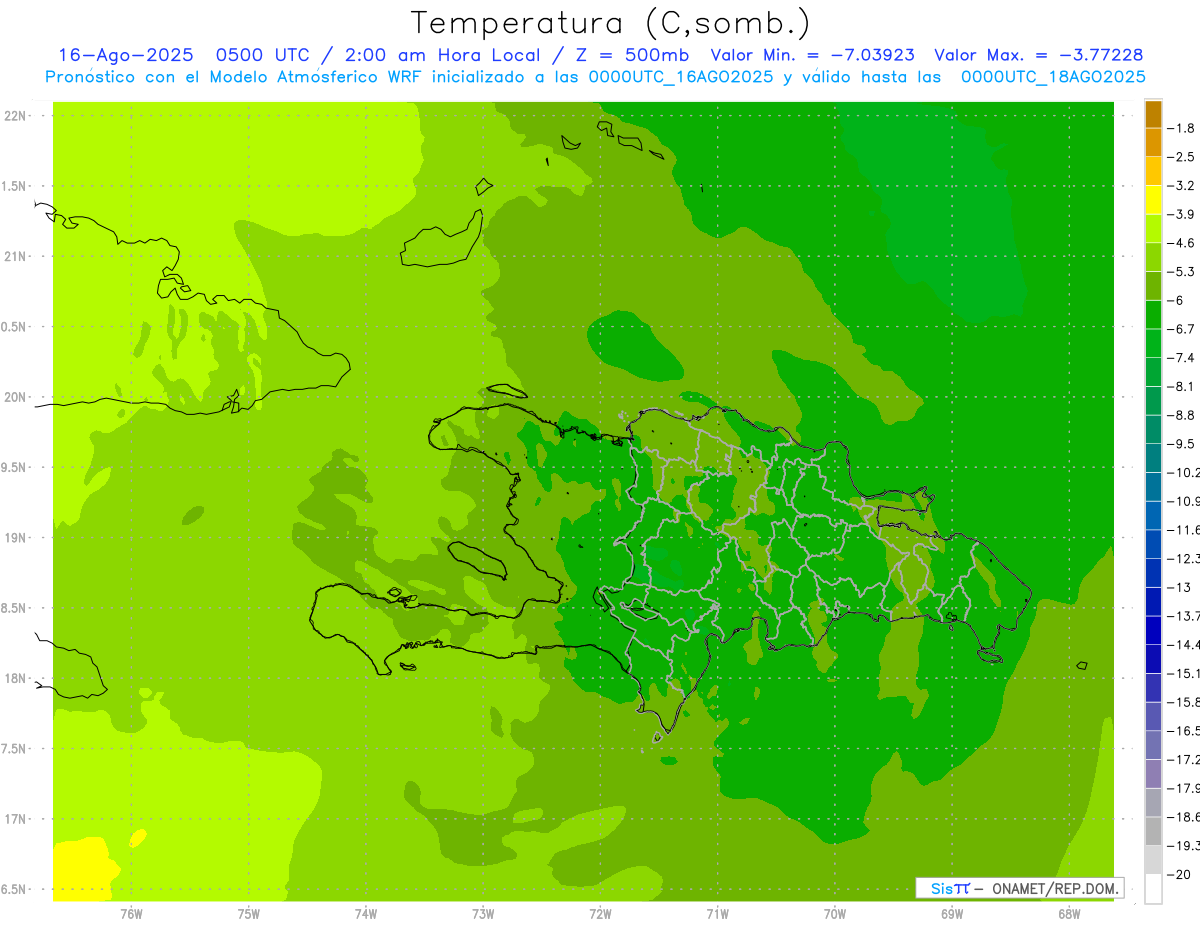Click the '74W' longitude label

point(366,915)
